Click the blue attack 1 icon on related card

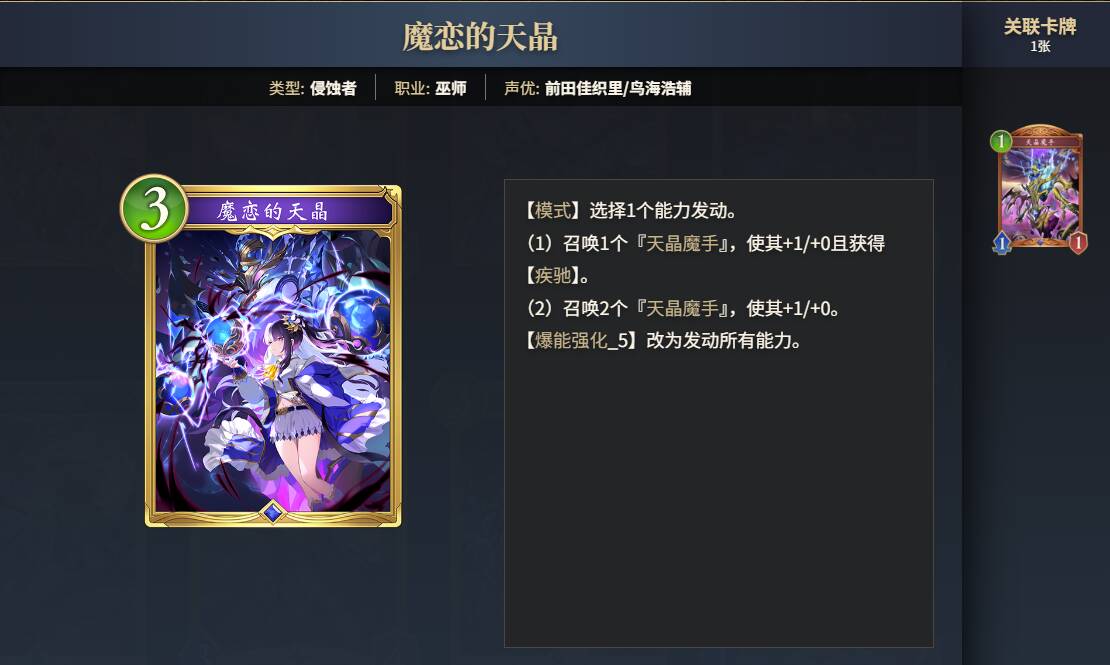[1002, 244]
